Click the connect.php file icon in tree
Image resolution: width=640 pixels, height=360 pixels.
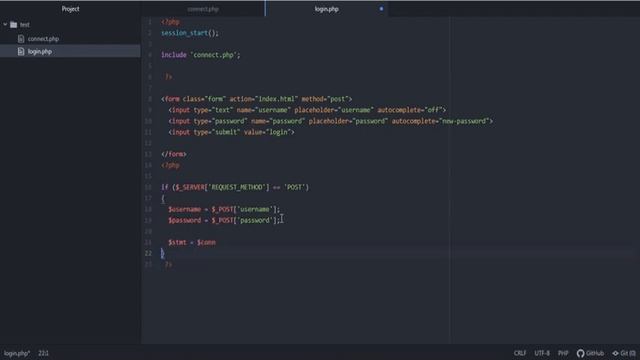(21, 39)
